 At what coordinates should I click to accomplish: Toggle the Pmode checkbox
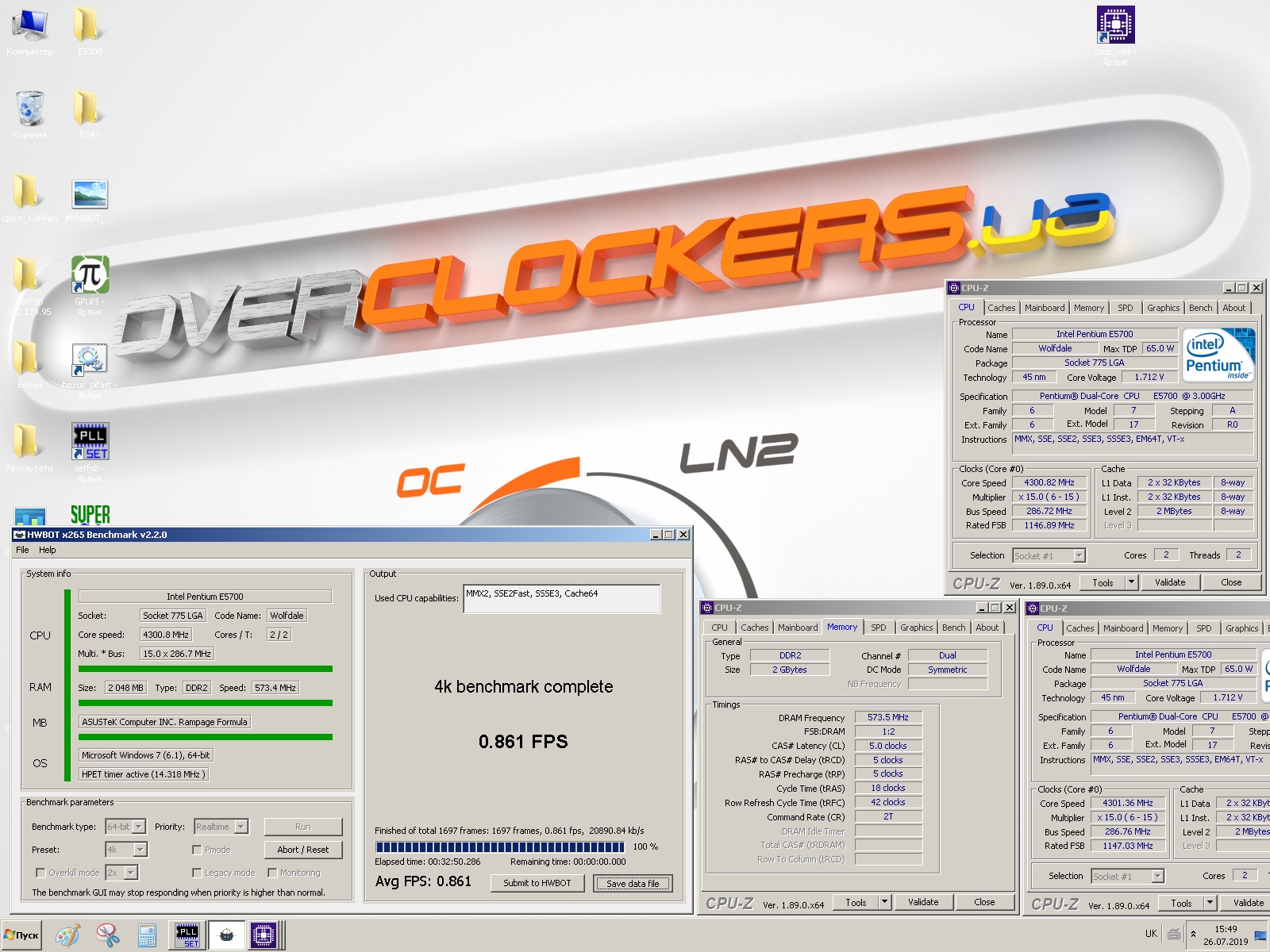pos(197,850)
